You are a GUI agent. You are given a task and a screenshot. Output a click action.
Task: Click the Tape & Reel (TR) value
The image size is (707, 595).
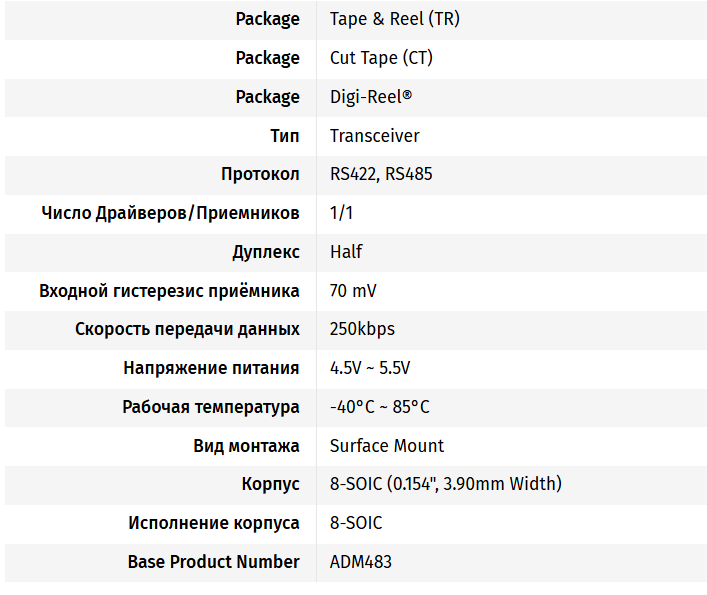pos(394,19)
